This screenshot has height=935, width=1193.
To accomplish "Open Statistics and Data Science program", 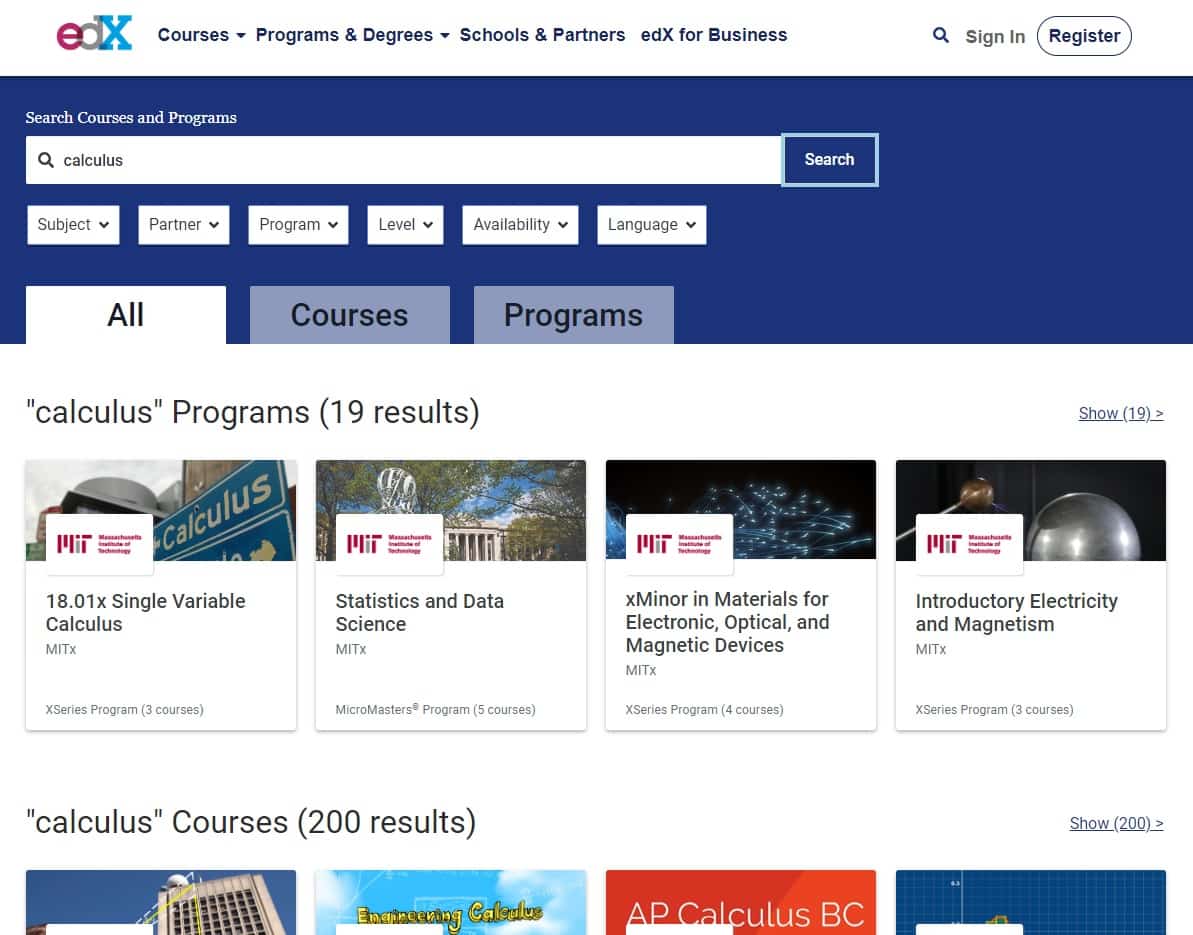I will tap(419, 612).
